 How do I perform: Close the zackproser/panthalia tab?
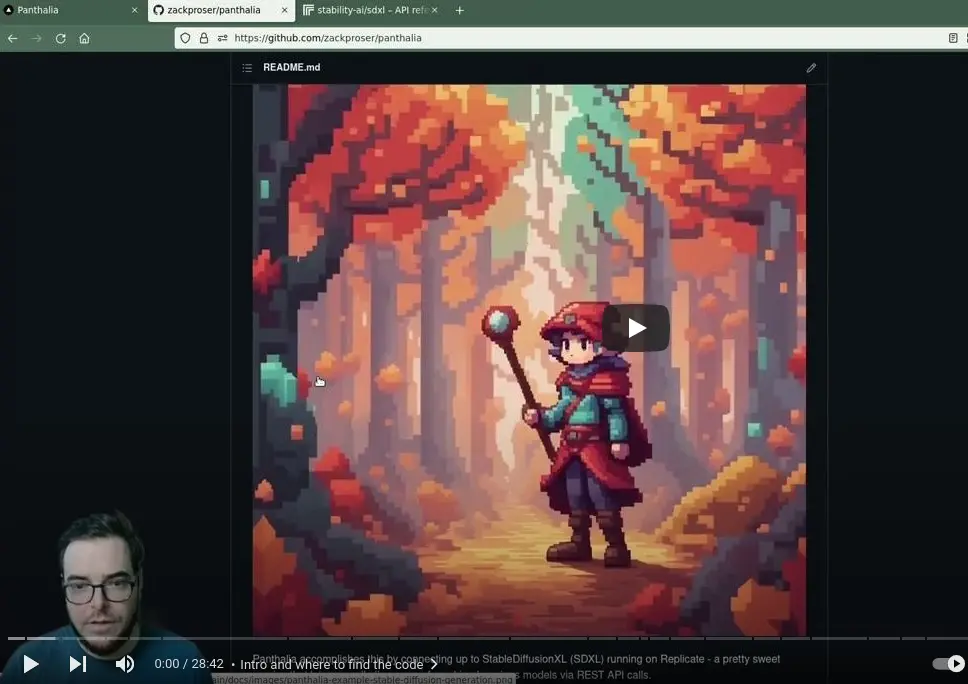pyautogui.click(x=283, y=10)
